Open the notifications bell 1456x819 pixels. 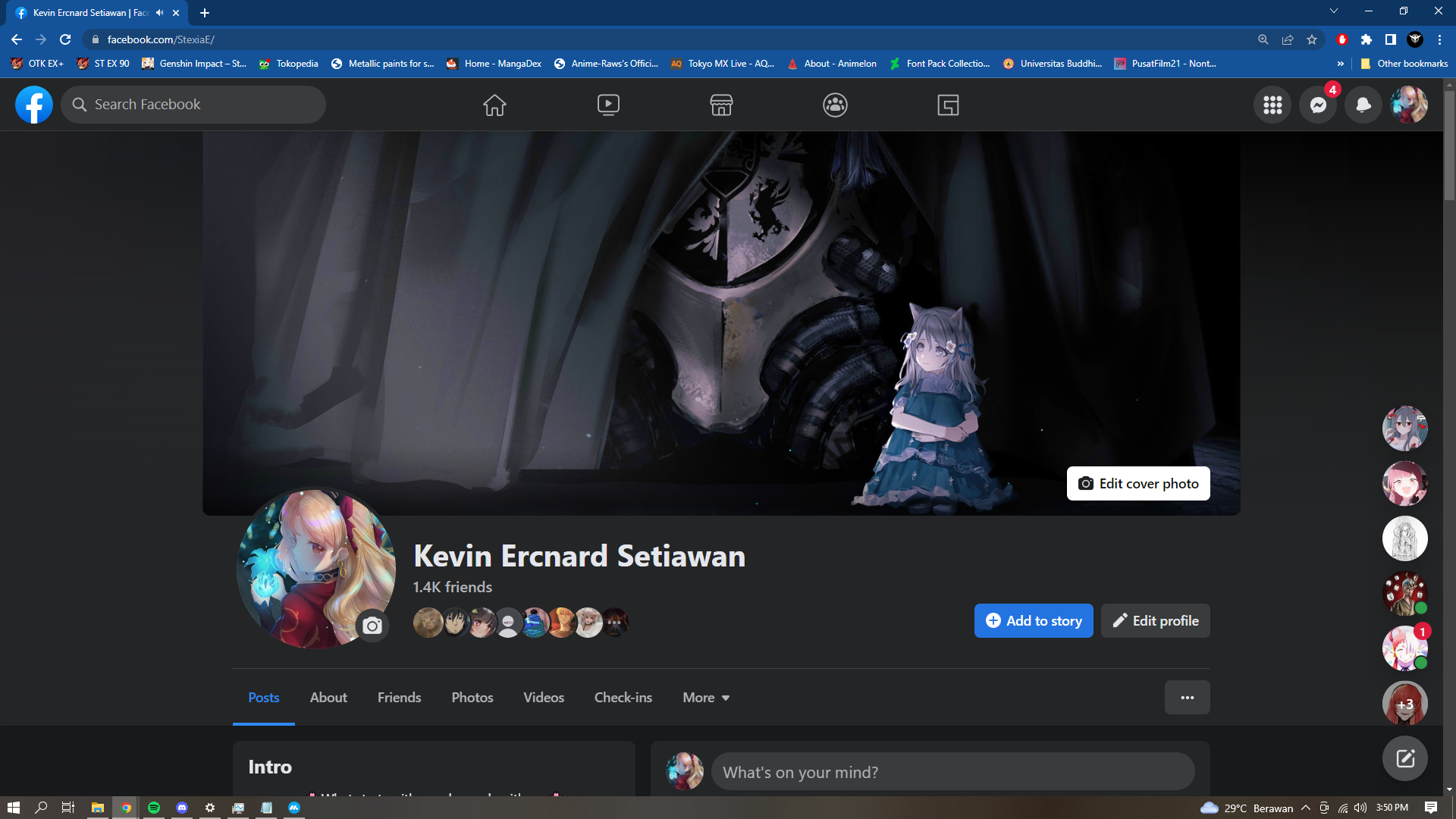point(1363,105)
